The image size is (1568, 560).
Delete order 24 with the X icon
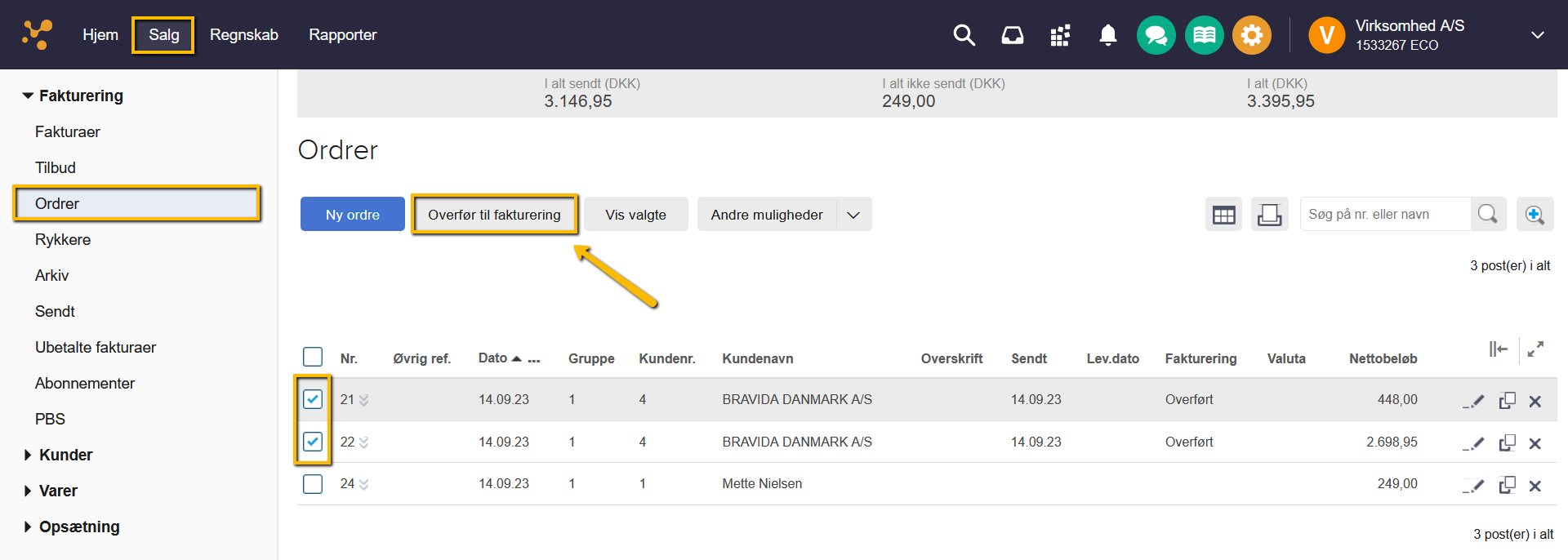(x=1535, y=486)
